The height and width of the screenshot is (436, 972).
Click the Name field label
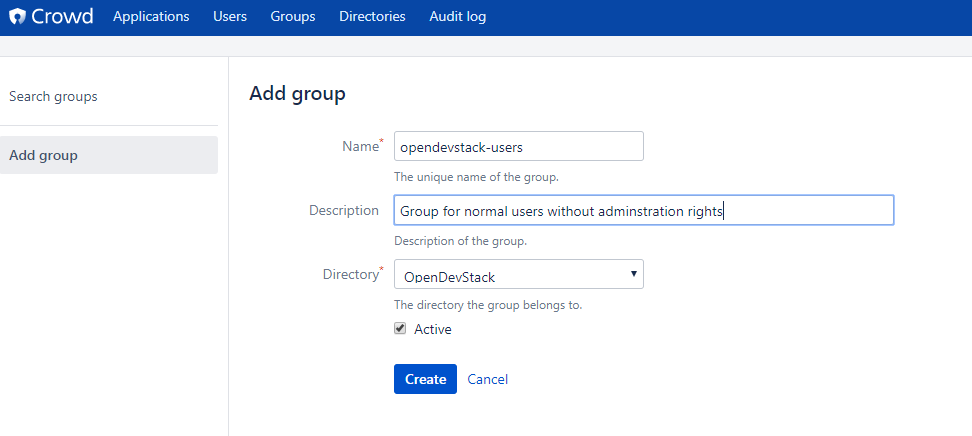click(x=359, y=147)
